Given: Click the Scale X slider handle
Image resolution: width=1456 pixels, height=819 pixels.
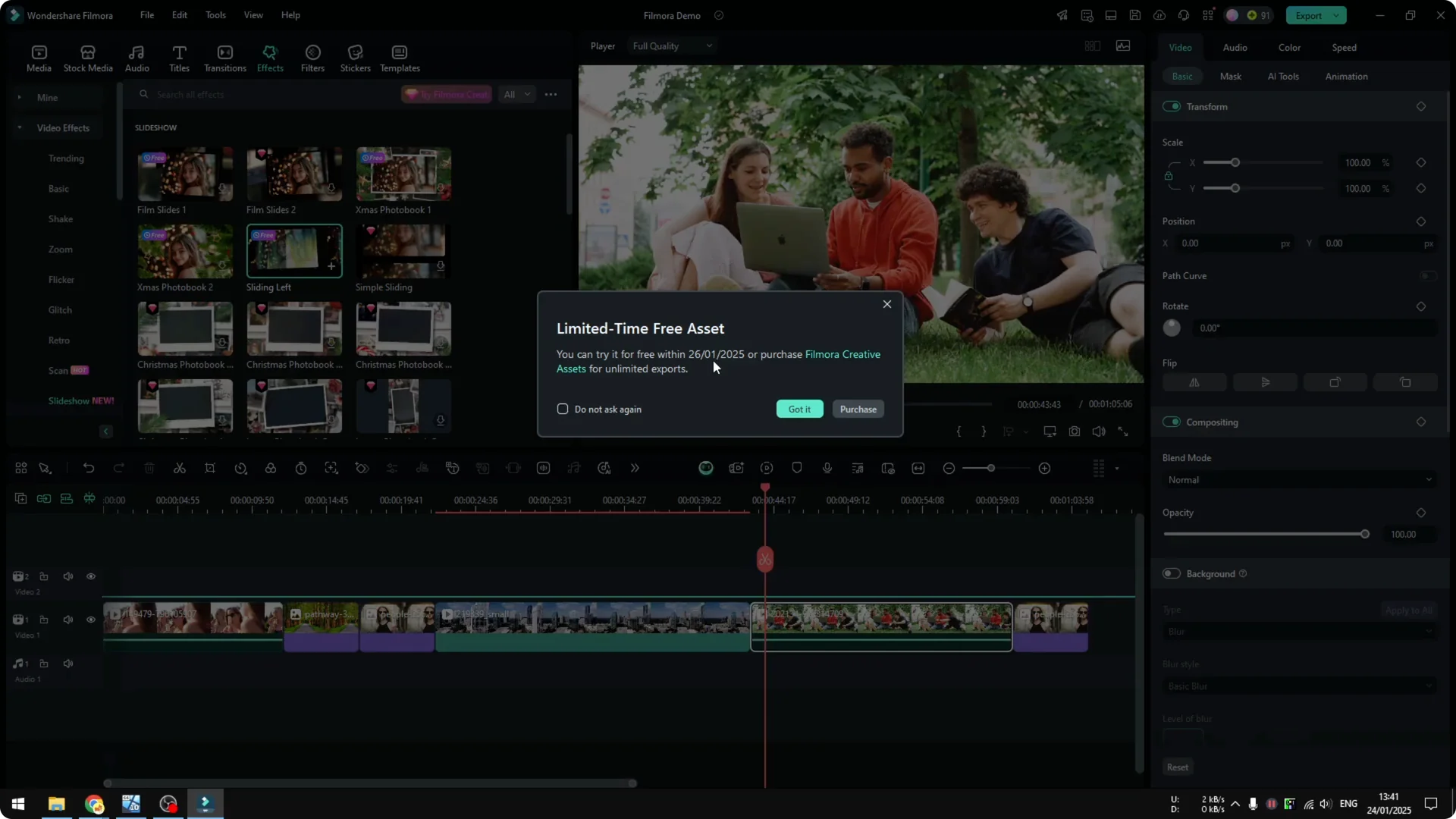Looking at the screenshot, I should pyautogui.click(x=1235, y=163).
